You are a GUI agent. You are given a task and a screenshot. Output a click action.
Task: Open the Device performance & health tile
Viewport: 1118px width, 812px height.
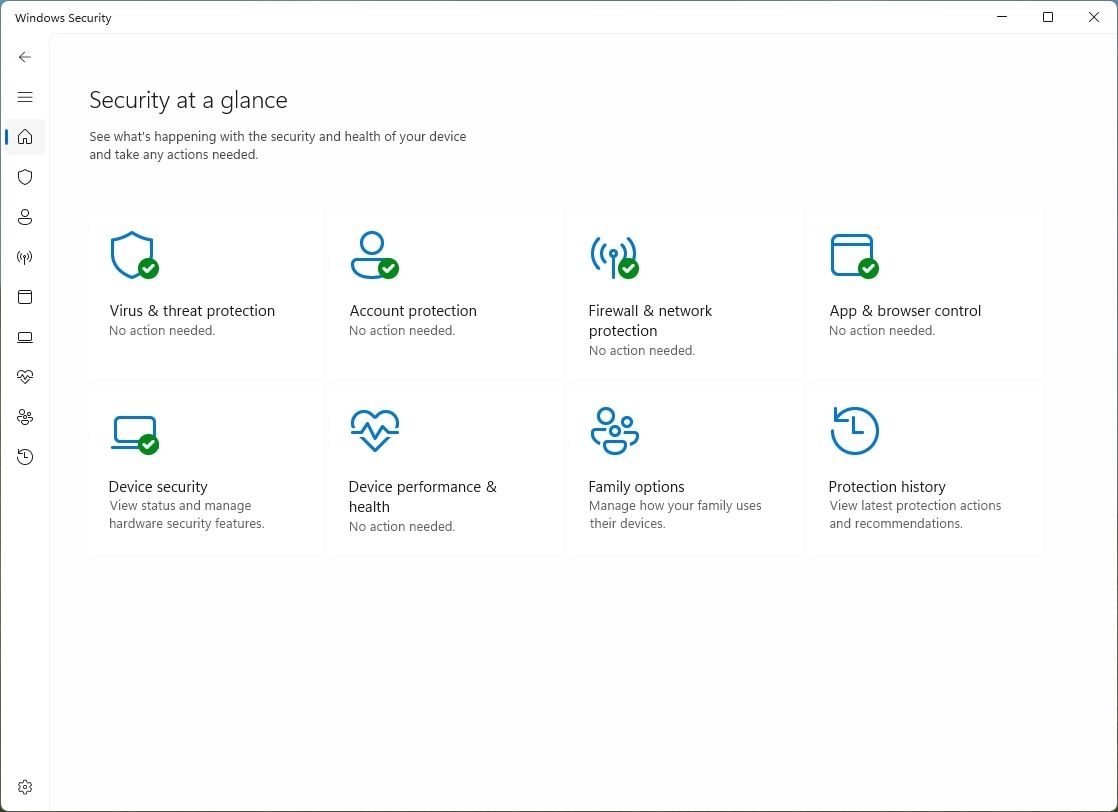(445, 467)
